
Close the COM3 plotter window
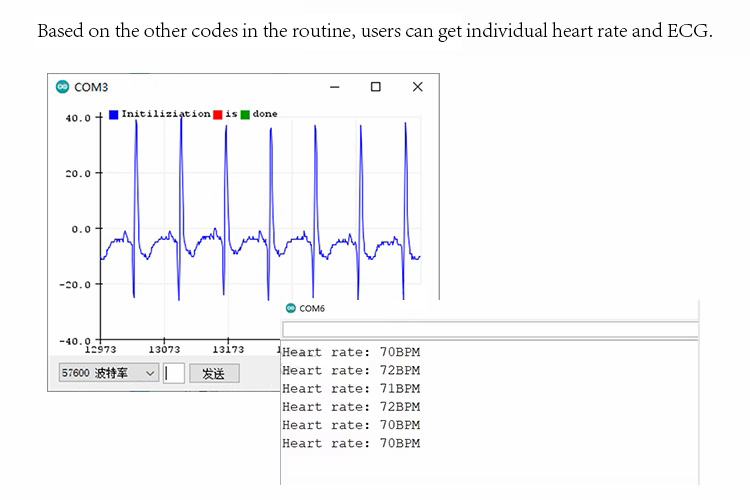(x=417, y=87)
